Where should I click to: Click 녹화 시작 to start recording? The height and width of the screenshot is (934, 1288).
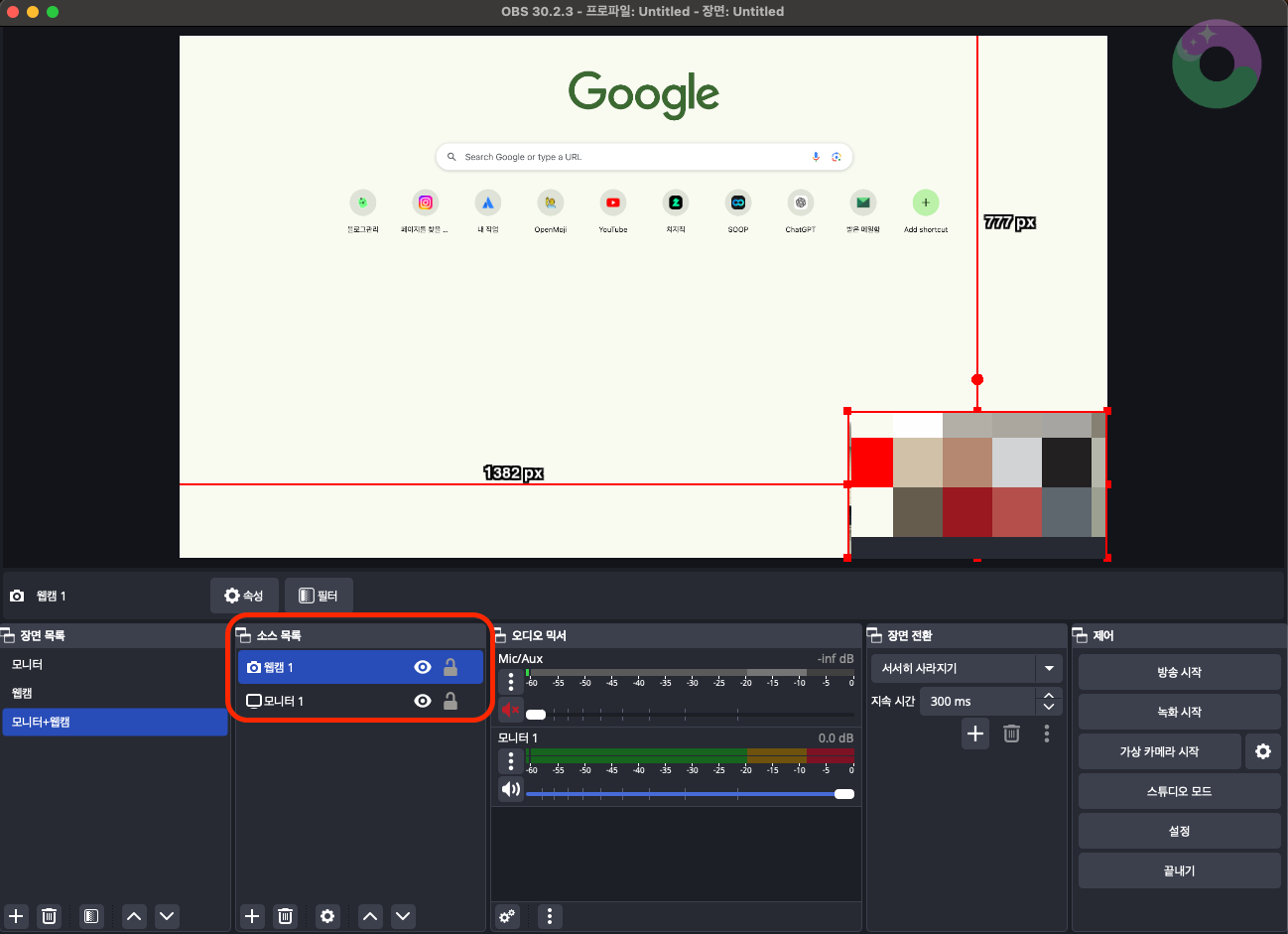point(1179,712)
